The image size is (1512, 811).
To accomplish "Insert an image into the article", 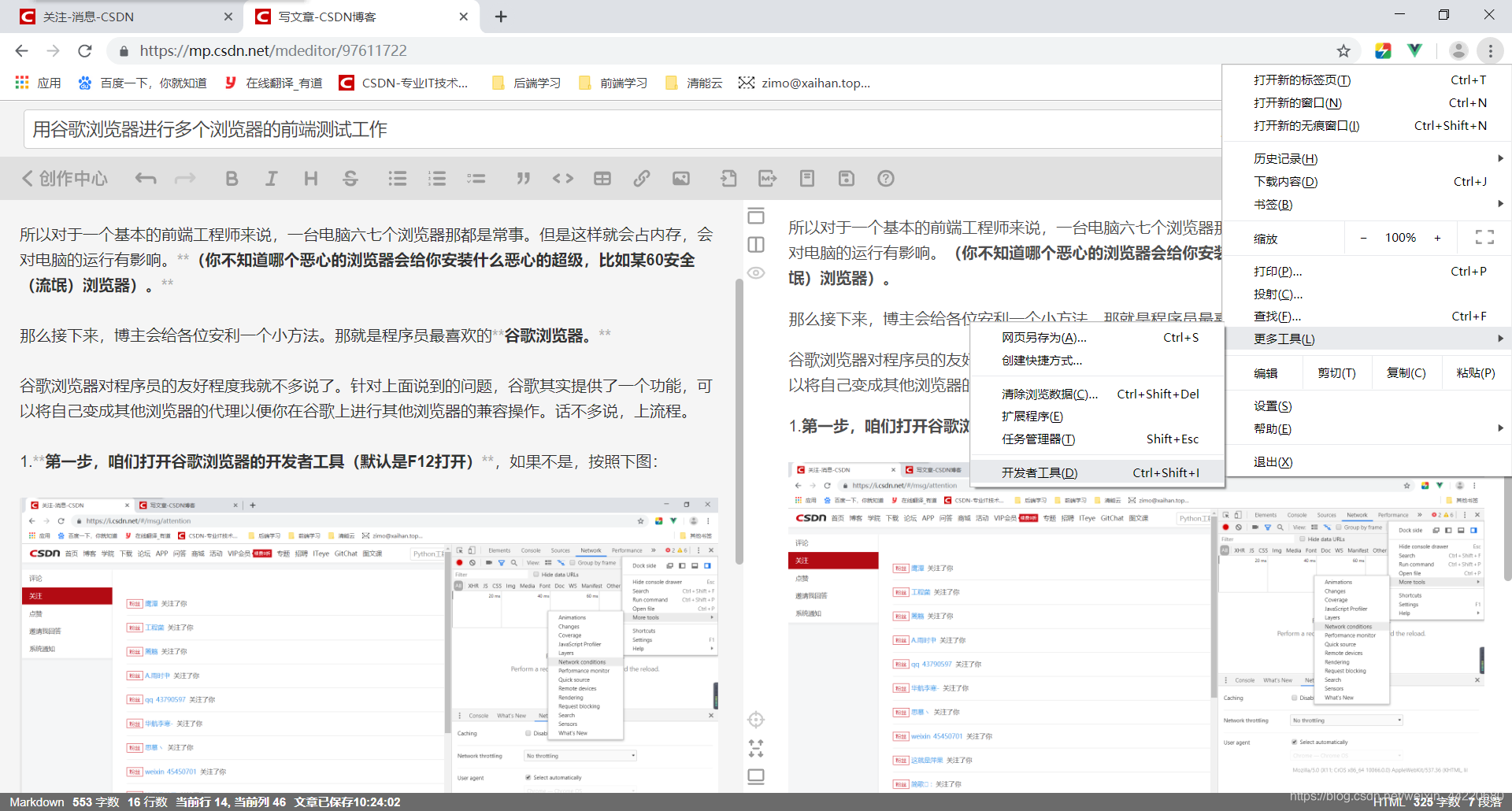I will pyautogui.click(x=681, y=179).
